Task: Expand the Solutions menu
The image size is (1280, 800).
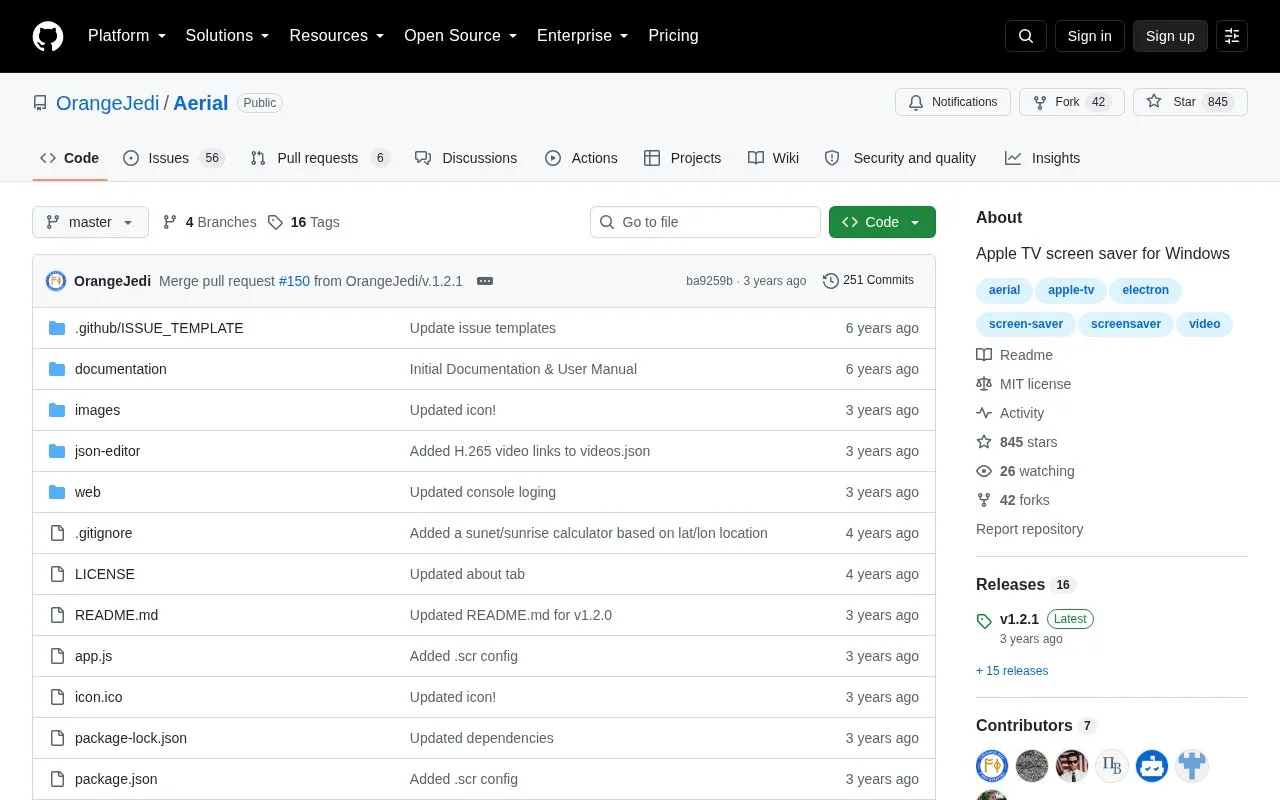Action: (x=228, y=36)
